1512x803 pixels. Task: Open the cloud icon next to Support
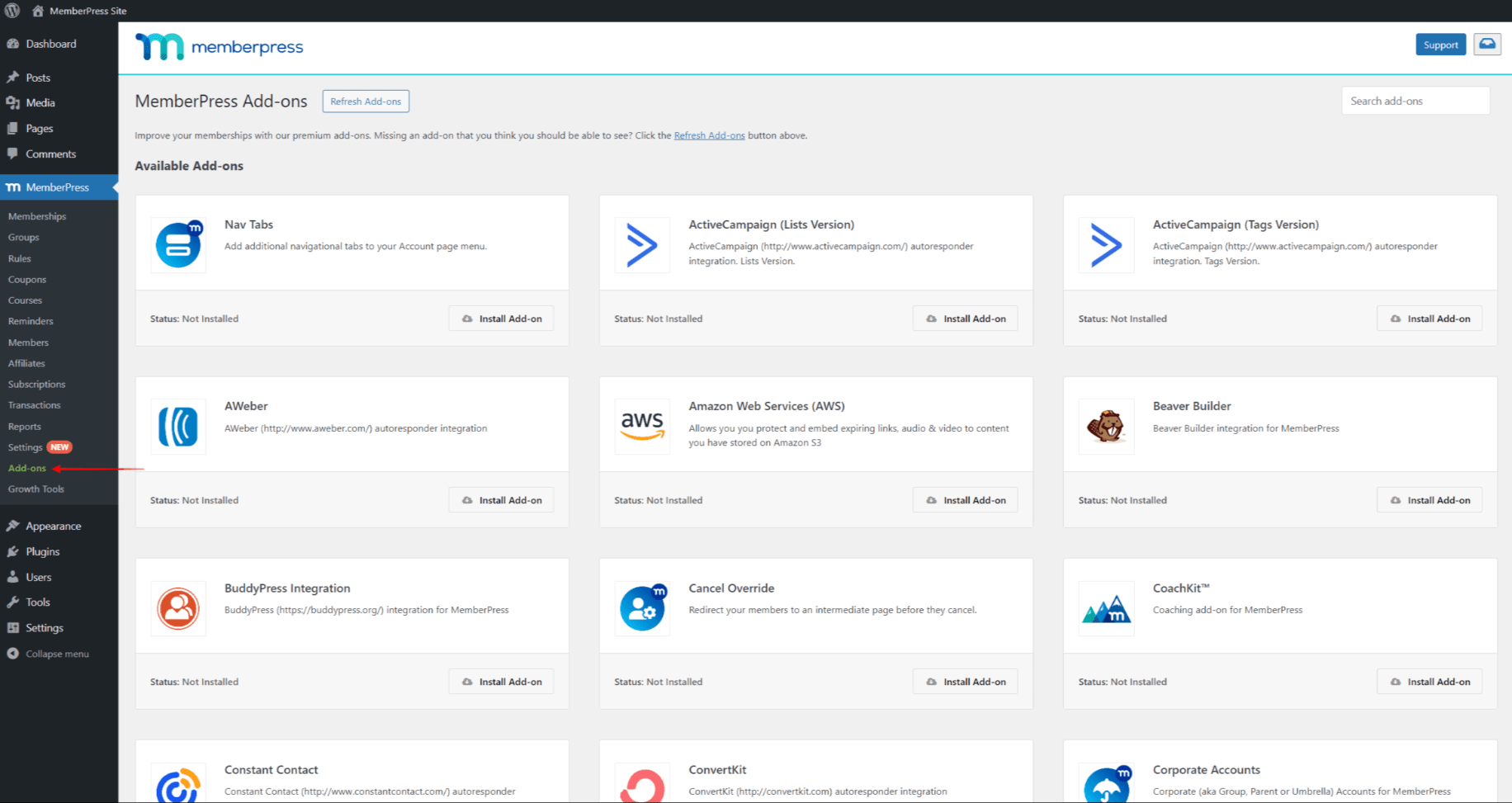(1486, 44)
